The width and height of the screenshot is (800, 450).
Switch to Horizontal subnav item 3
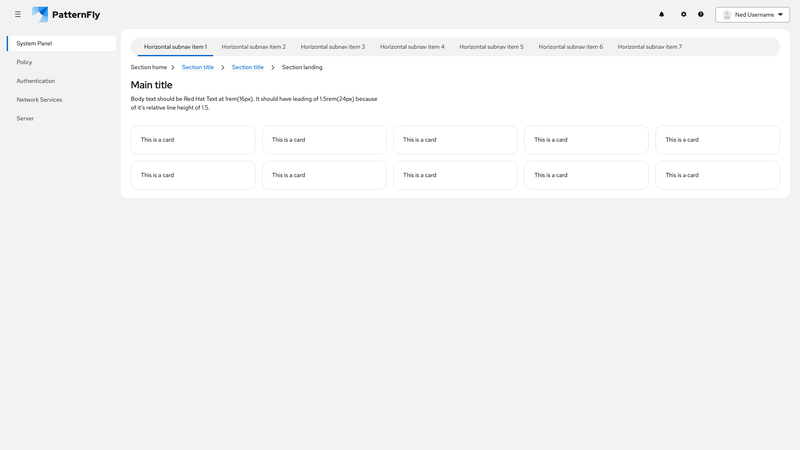pyautogui.click(x=333, y=47)
